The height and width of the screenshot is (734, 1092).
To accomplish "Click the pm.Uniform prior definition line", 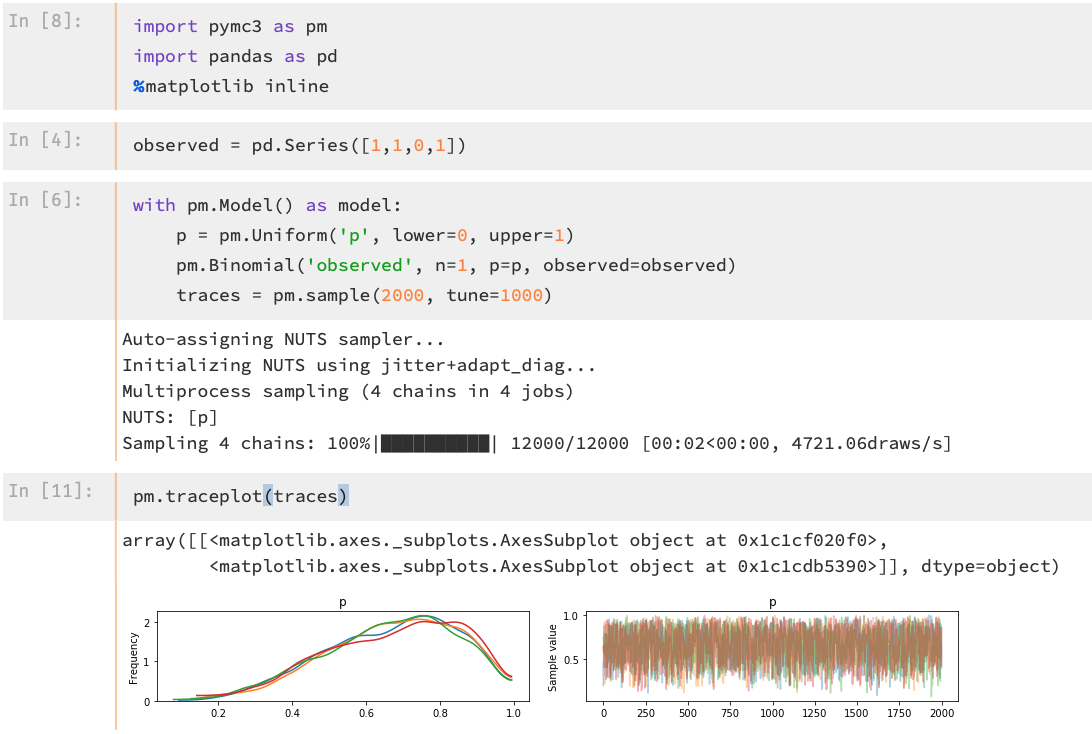I will coord(375,235).
